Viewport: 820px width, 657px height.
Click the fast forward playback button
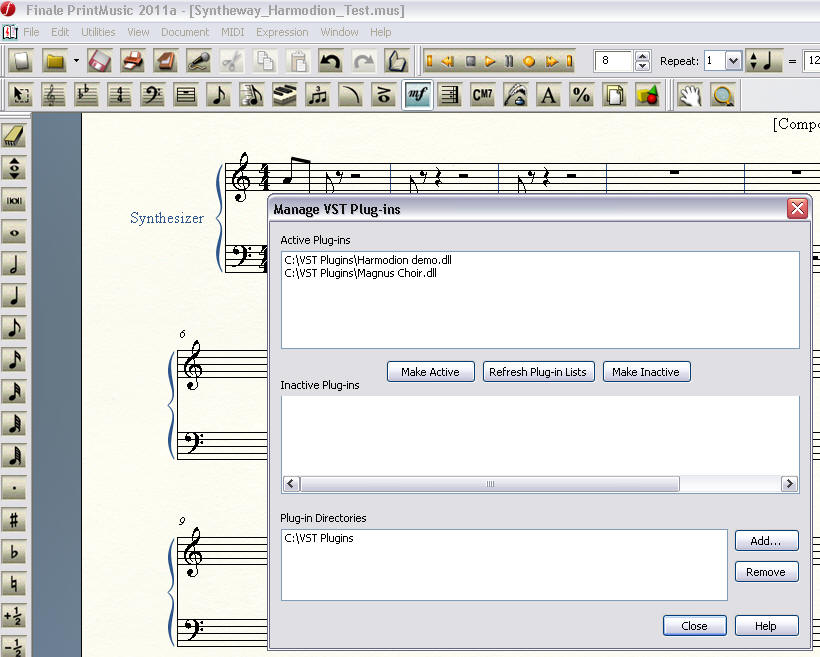552,61
